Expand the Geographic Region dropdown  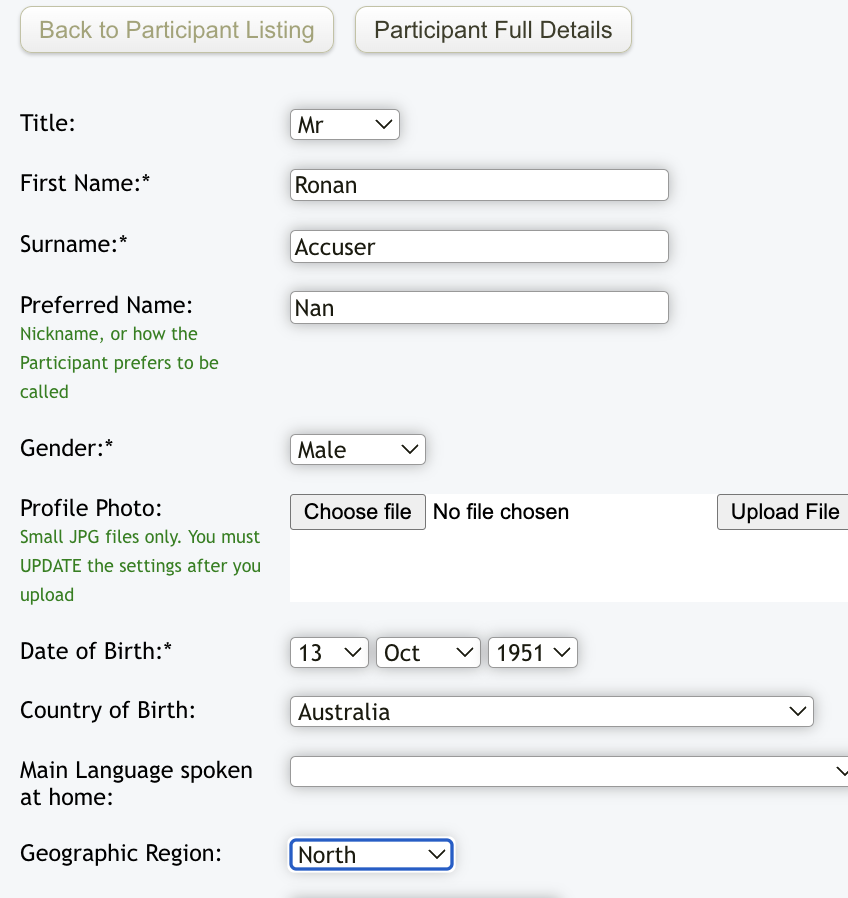point(371,855)
